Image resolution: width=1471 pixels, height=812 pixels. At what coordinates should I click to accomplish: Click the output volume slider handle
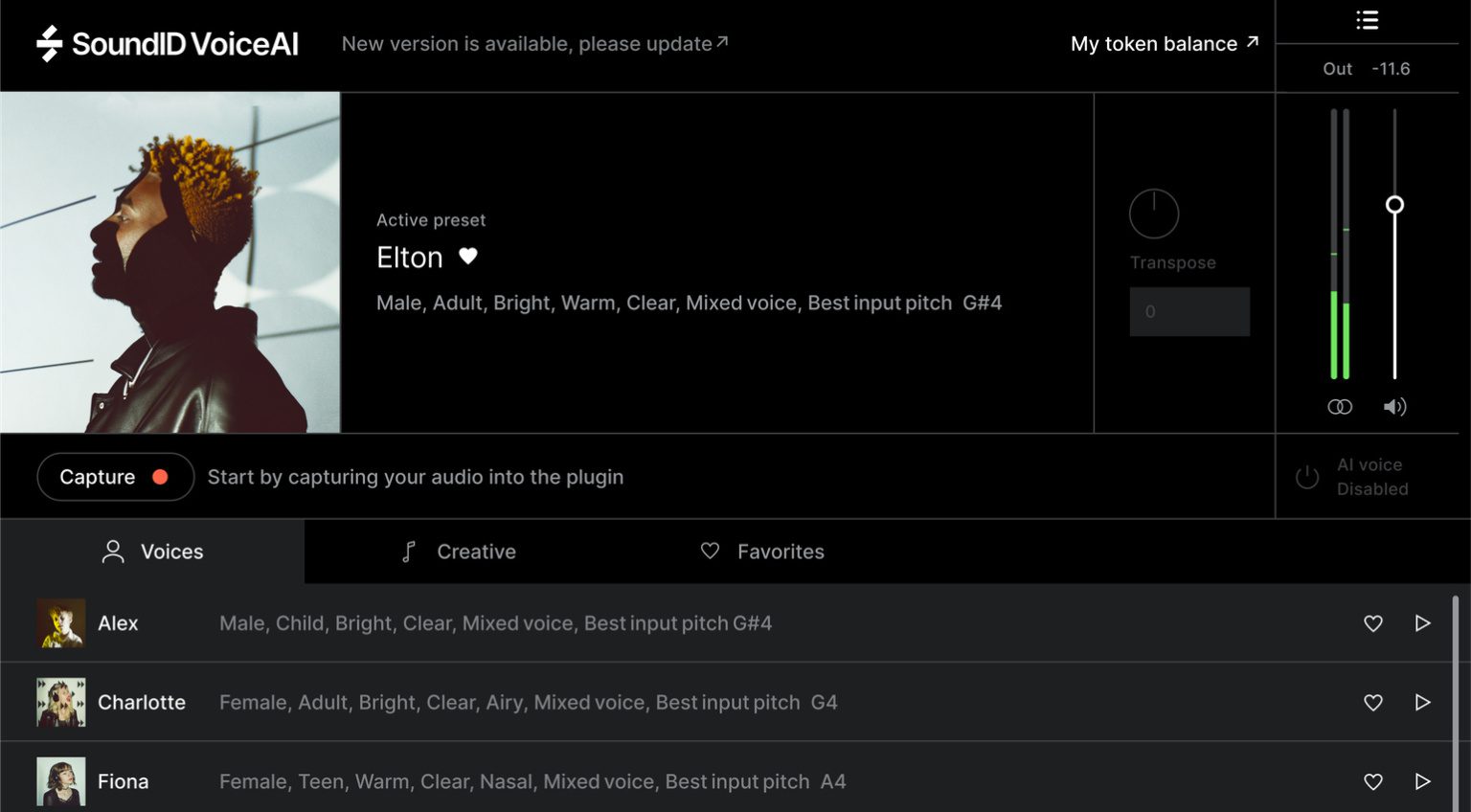[x=1394, y=205]
